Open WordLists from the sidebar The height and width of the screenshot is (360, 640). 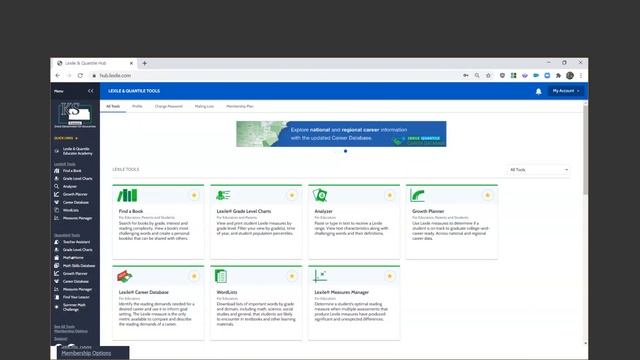[71, 210]
